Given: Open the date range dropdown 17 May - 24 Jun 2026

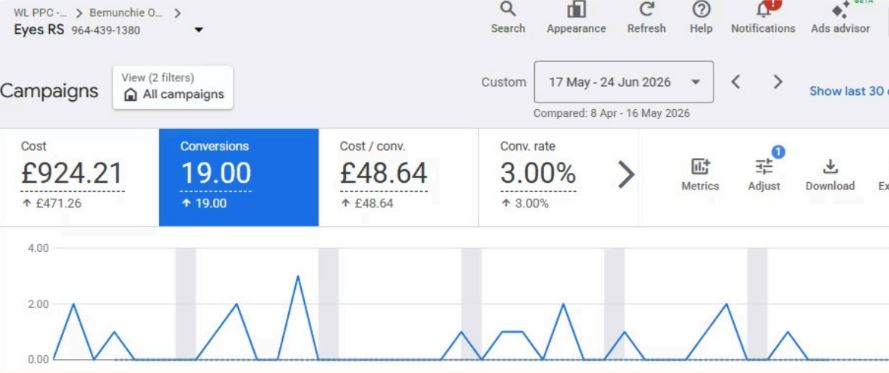Looking at the screenshot, I should point(624,82).
